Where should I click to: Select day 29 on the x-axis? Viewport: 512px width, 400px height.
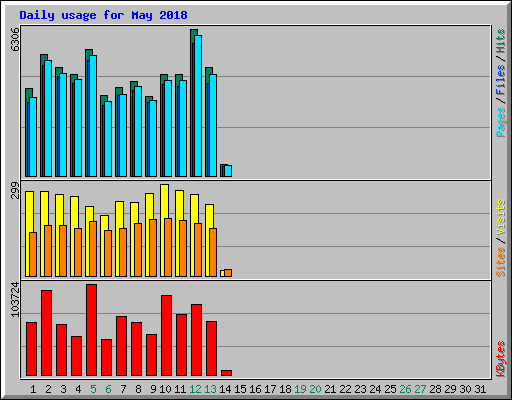[x=450, y=389]
